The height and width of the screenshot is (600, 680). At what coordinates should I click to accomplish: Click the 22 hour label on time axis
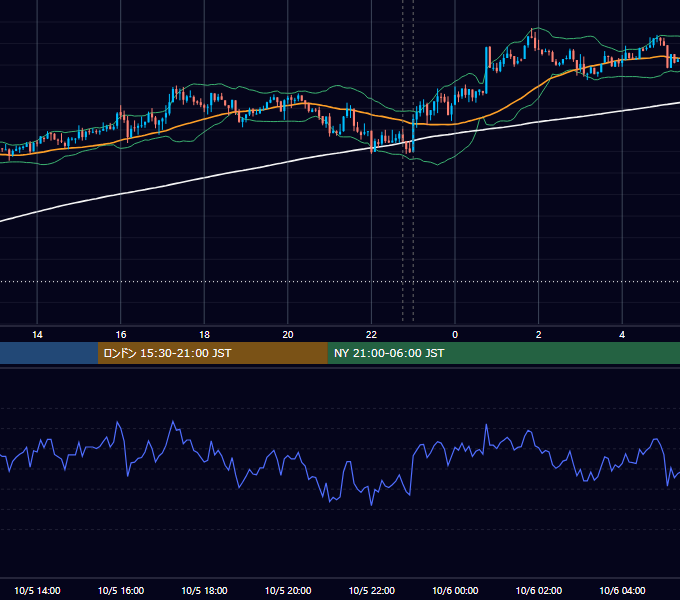click(371, 335)
